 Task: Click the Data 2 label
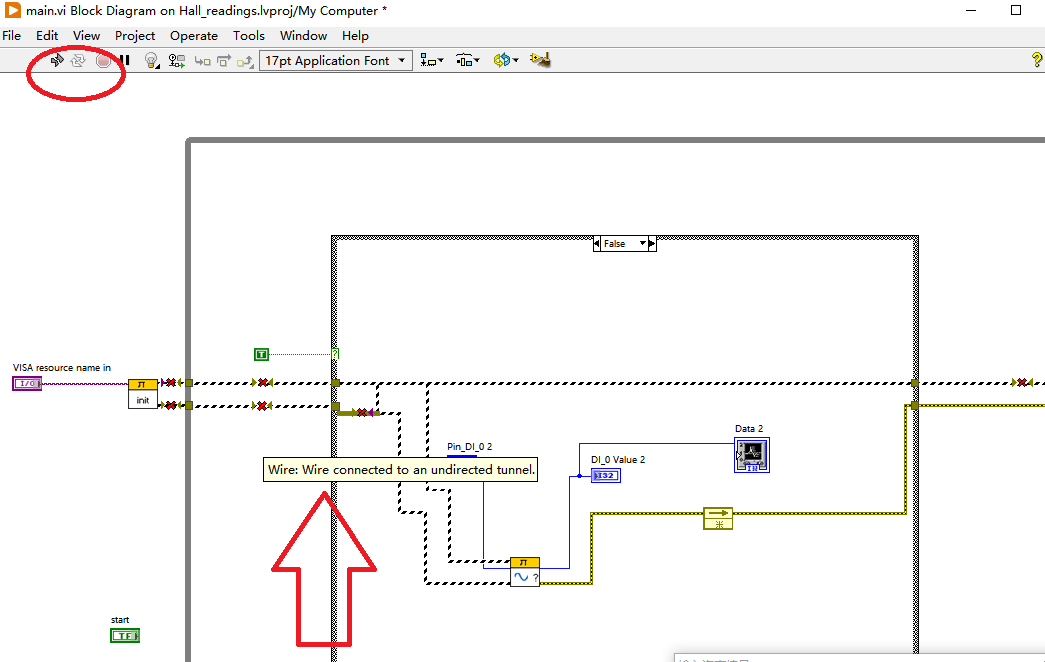tap(749, 429)
